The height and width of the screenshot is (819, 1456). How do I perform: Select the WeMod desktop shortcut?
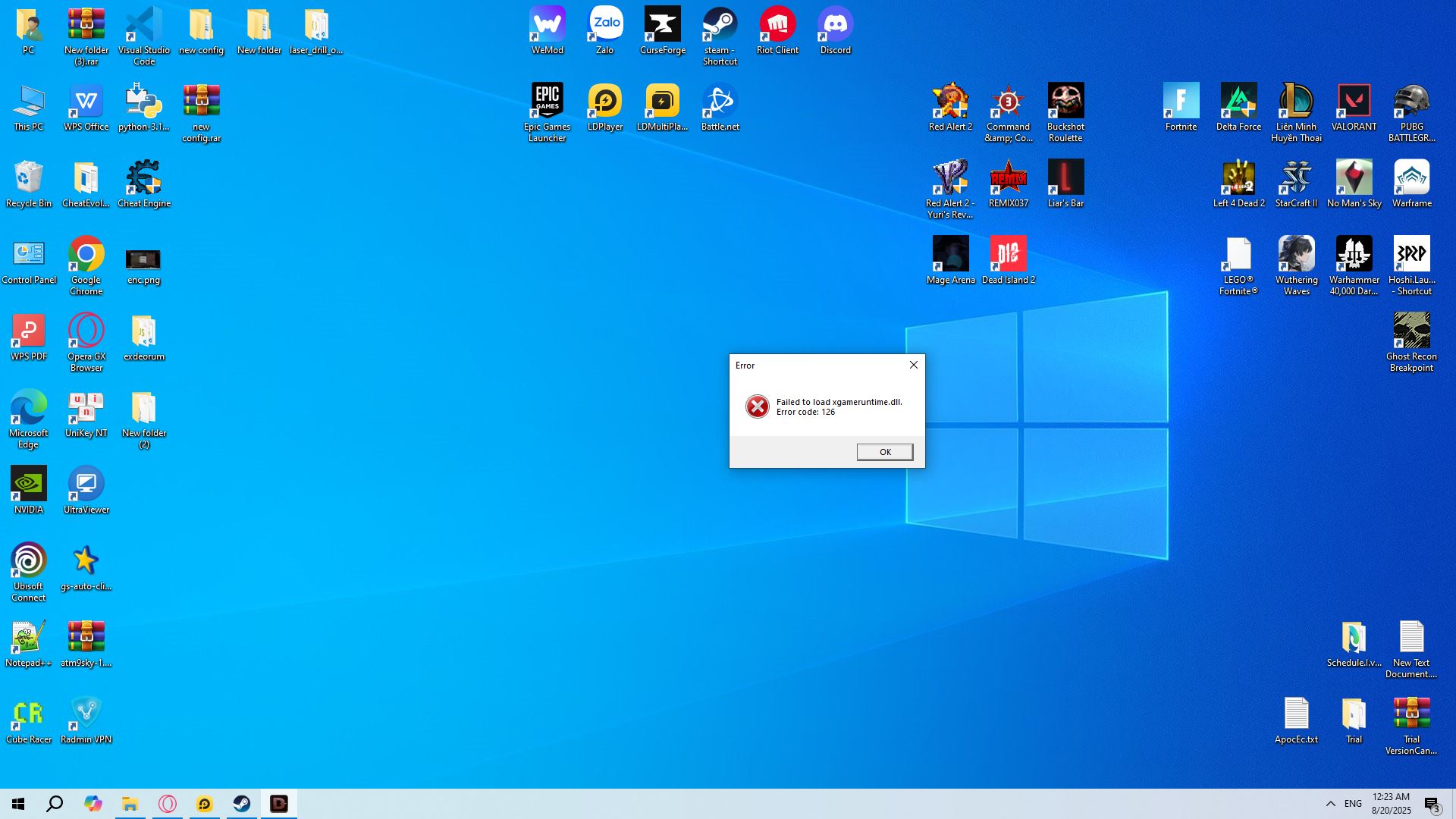tap(547, 26)
